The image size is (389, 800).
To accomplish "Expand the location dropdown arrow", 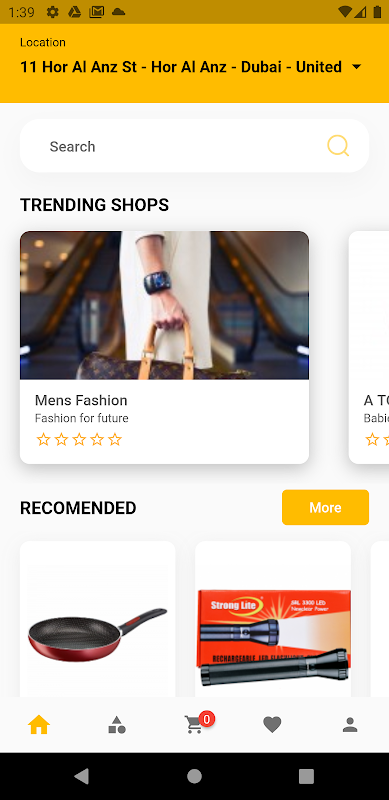I will pyautogui.click(x=357, y=67).
